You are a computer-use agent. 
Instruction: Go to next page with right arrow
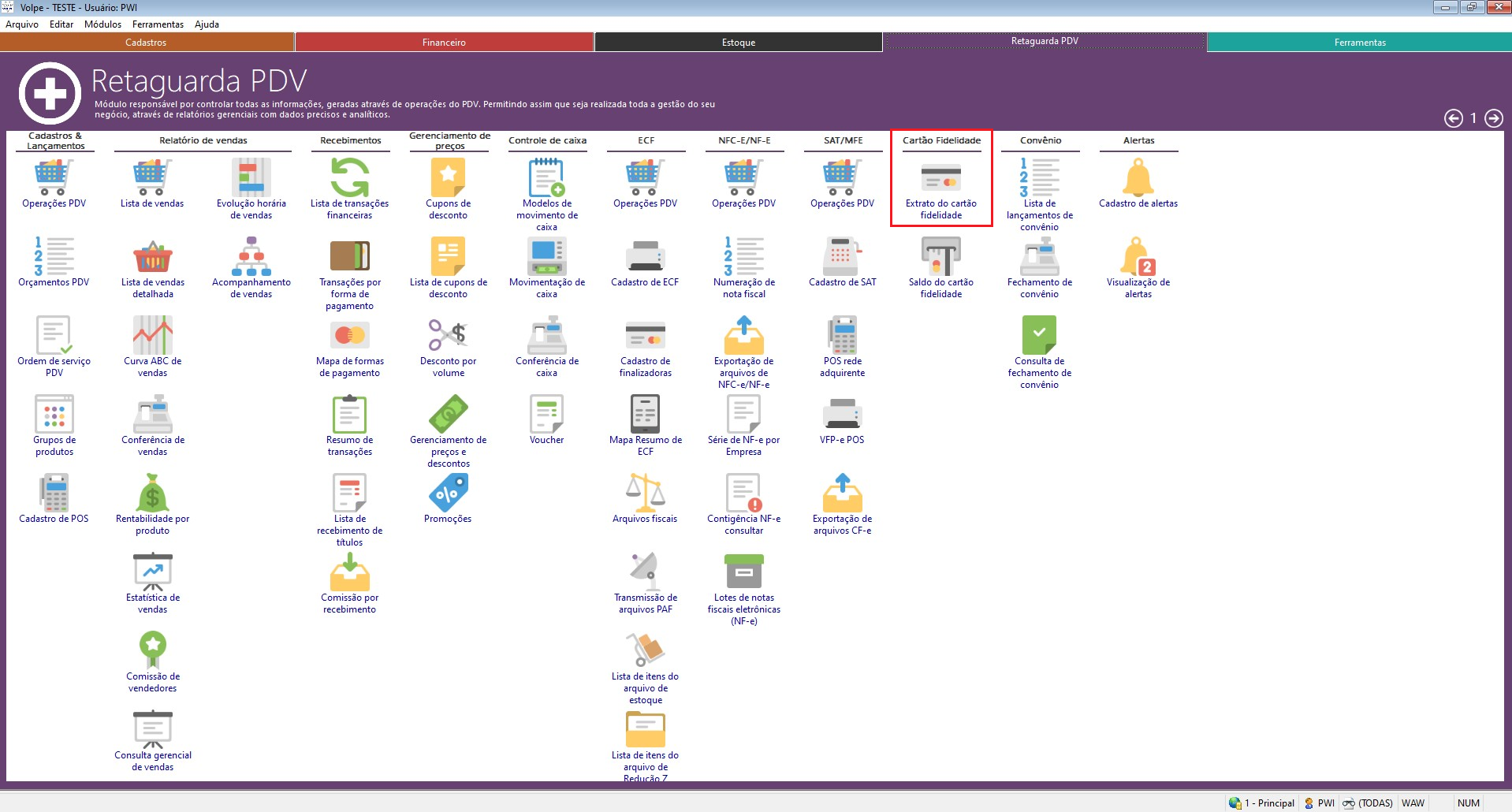tap(1493, 118)
